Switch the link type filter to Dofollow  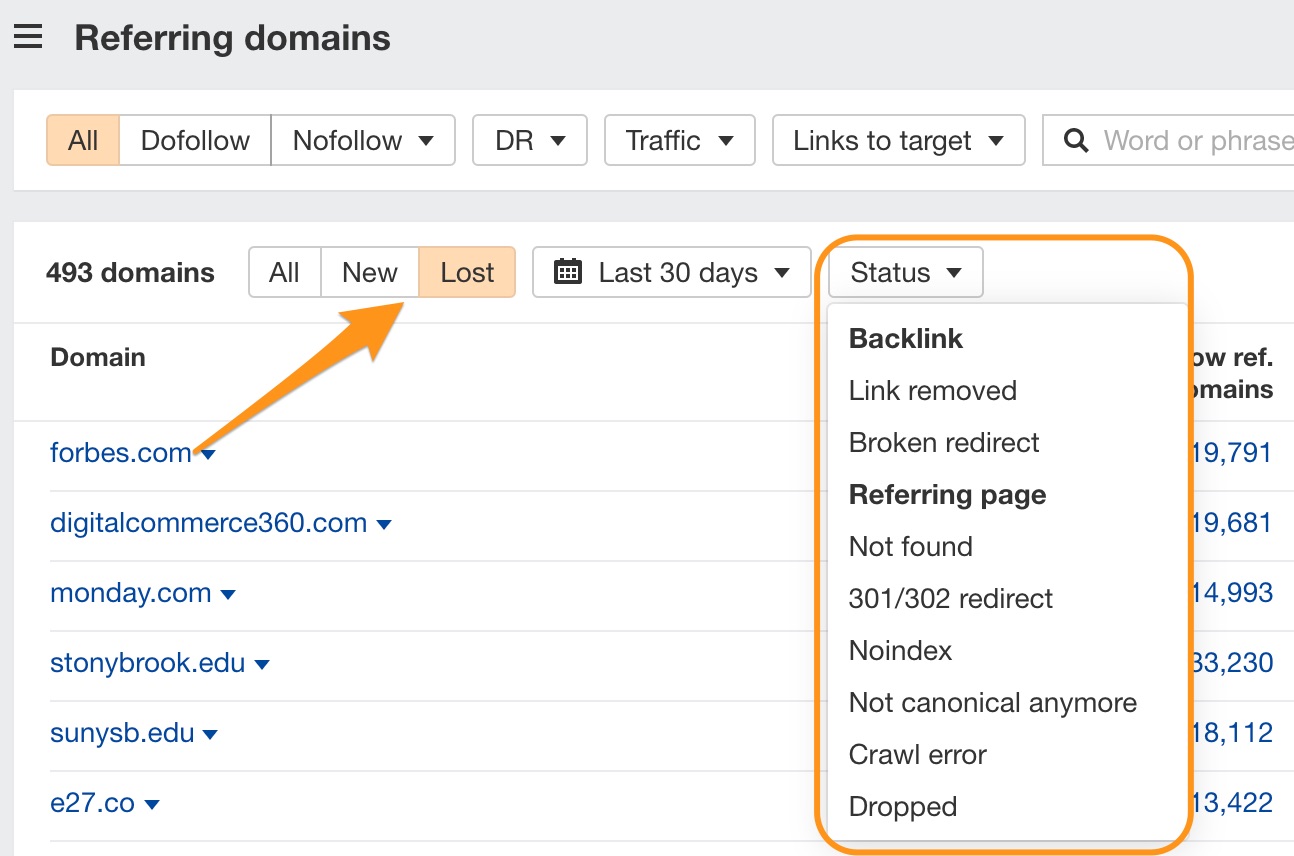click(x=195, y=140)
